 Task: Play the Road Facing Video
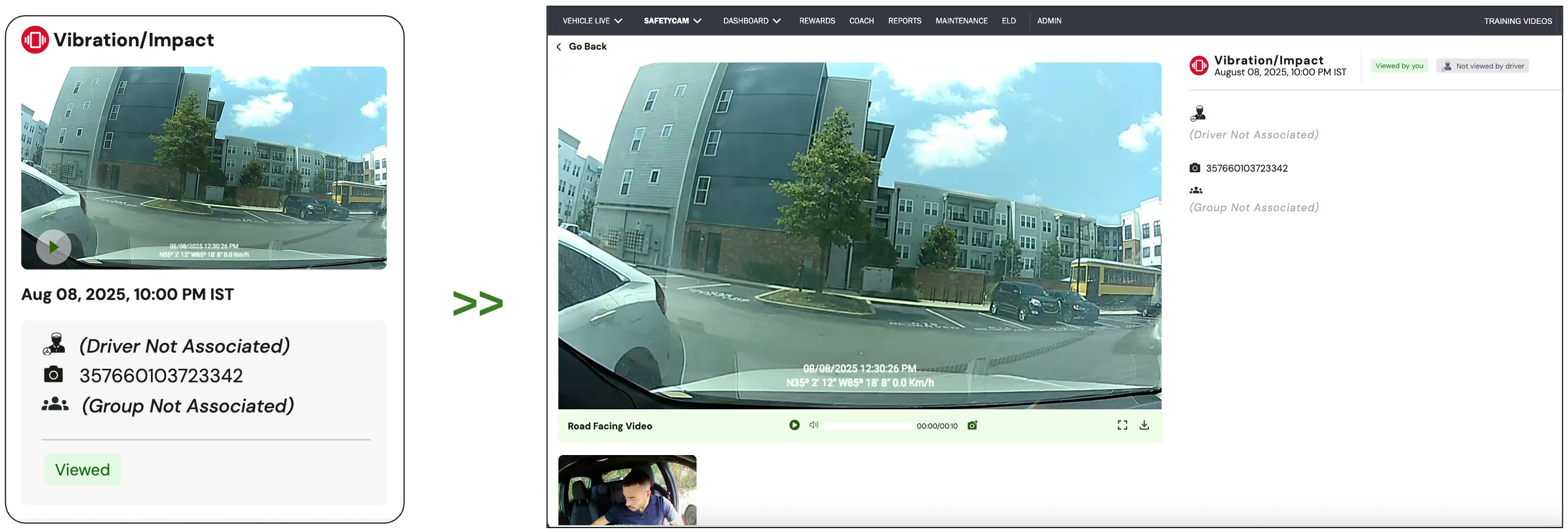795,425
